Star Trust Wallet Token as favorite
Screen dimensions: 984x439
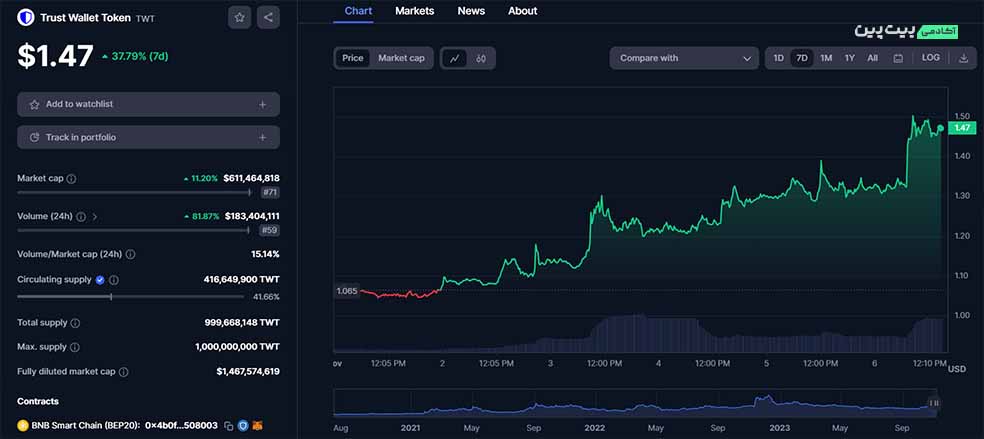click(239, 18)
